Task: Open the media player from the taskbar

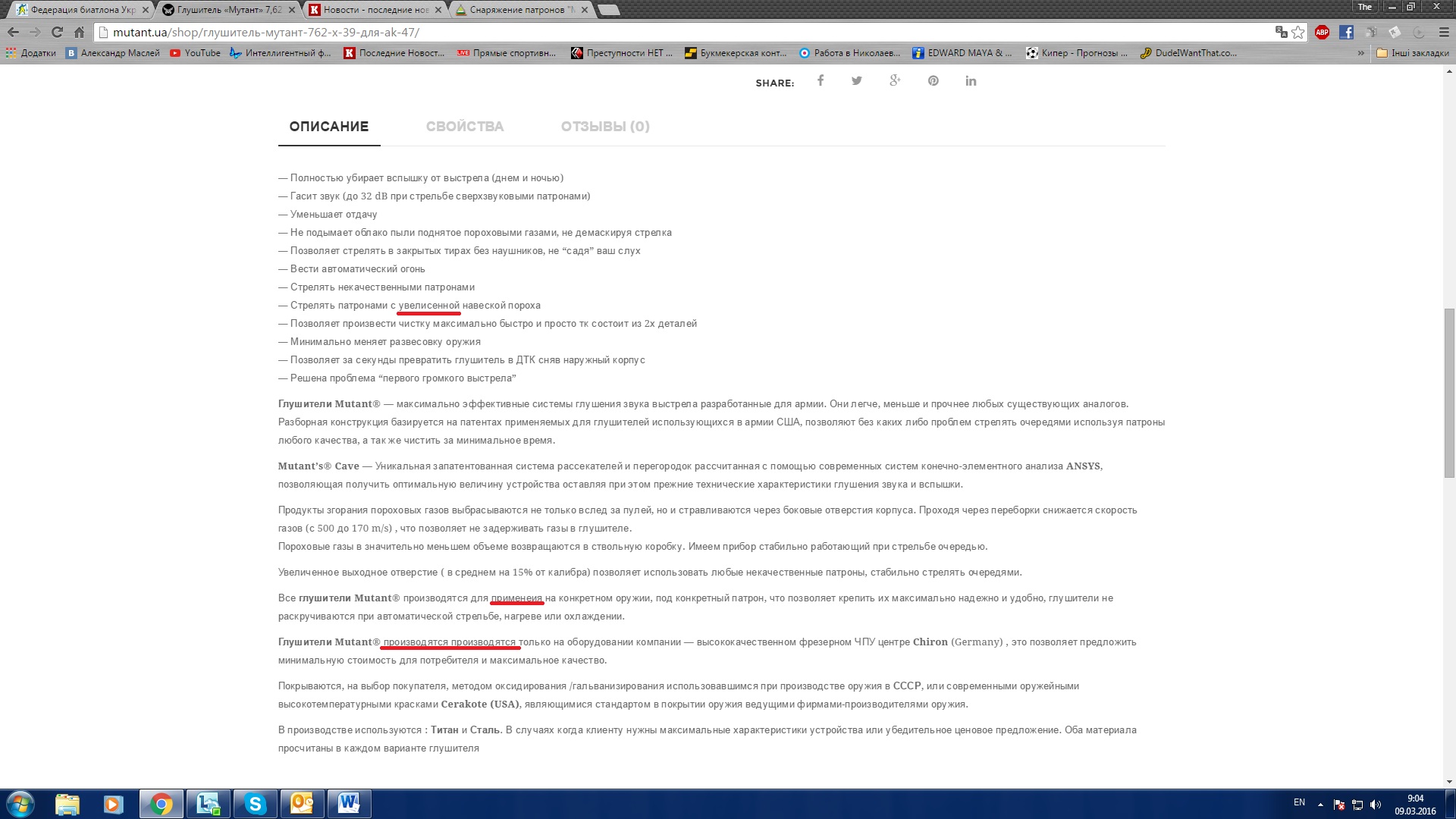Action: (113, 804)
